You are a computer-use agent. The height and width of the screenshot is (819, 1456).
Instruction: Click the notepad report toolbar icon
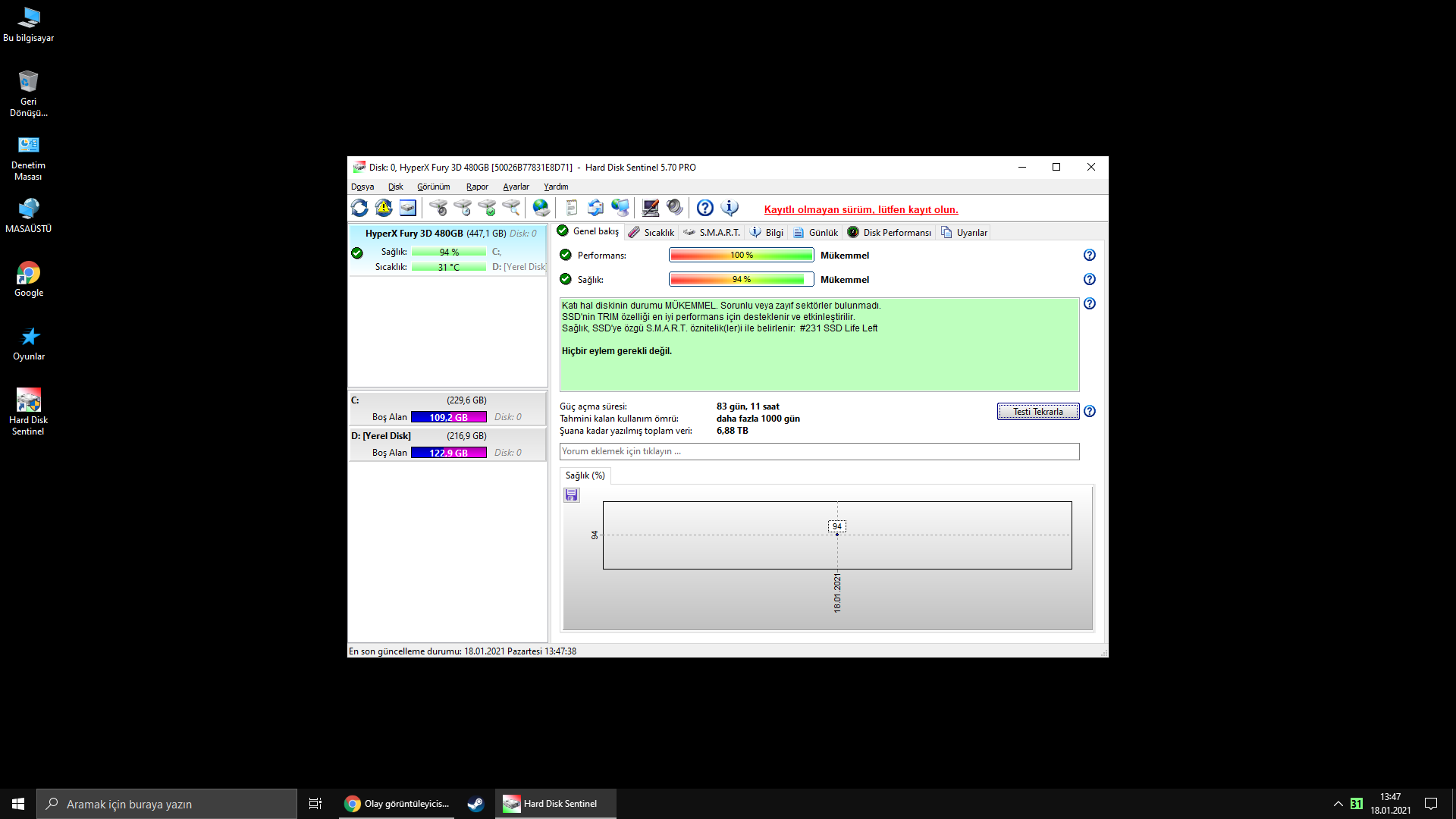pyautogui.click(x=572, y=208)
